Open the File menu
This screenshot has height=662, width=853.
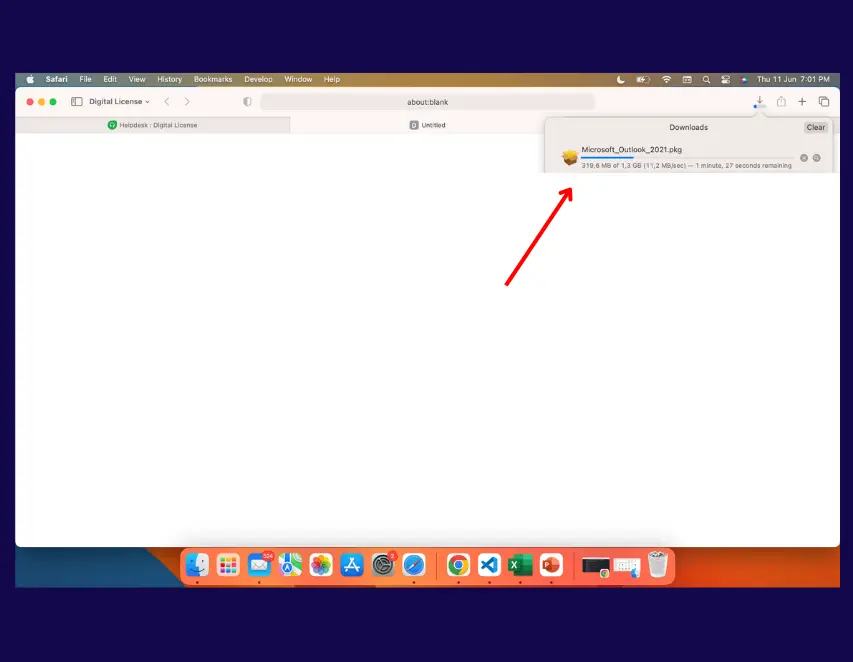pyautogui.click(x=85, y=79)
